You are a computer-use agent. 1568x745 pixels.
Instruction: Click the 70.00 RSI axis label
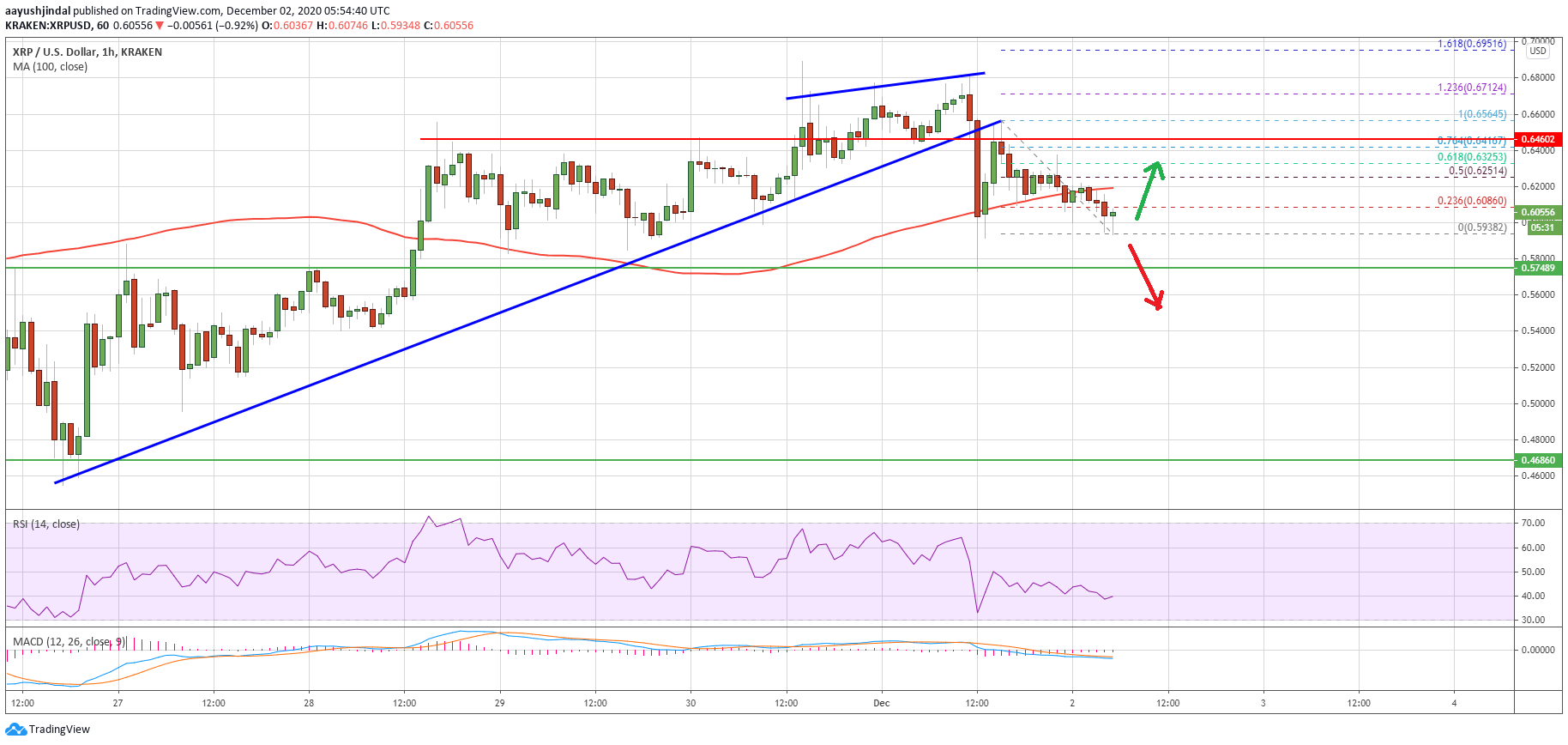coord(1533,523)
